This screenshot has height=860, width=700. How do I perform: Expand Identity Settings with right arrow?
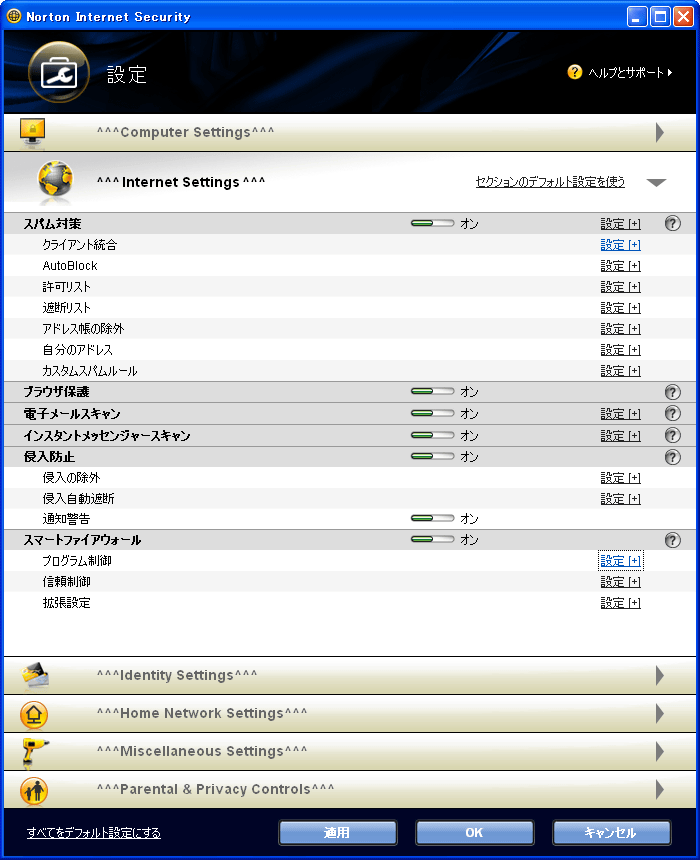(660, 675)
